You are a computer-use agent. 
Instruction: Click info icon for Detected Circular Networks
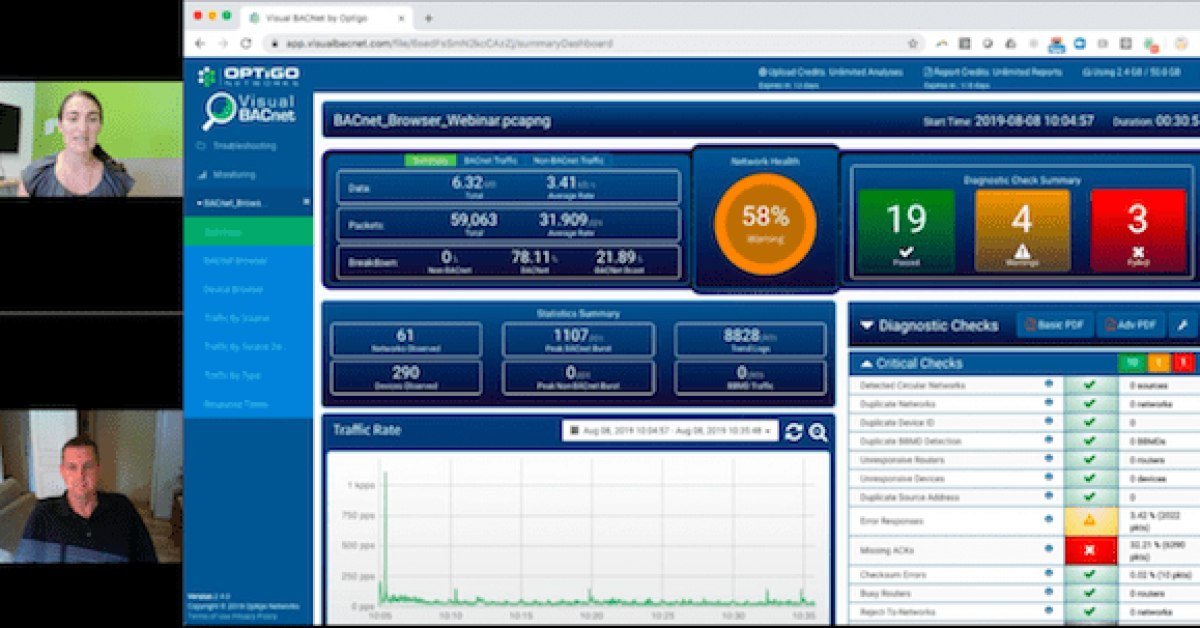click(1049, 384)
